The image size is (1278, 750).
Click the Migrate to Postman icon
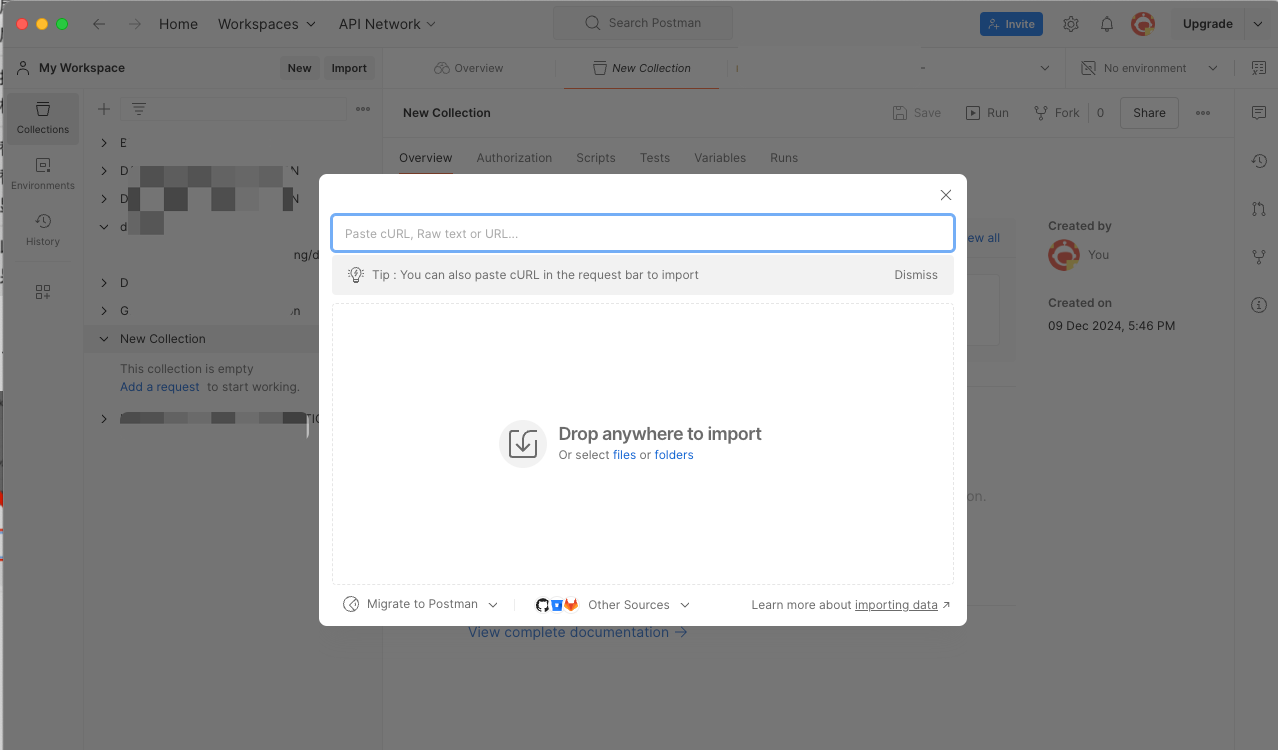tap(351, 605)
